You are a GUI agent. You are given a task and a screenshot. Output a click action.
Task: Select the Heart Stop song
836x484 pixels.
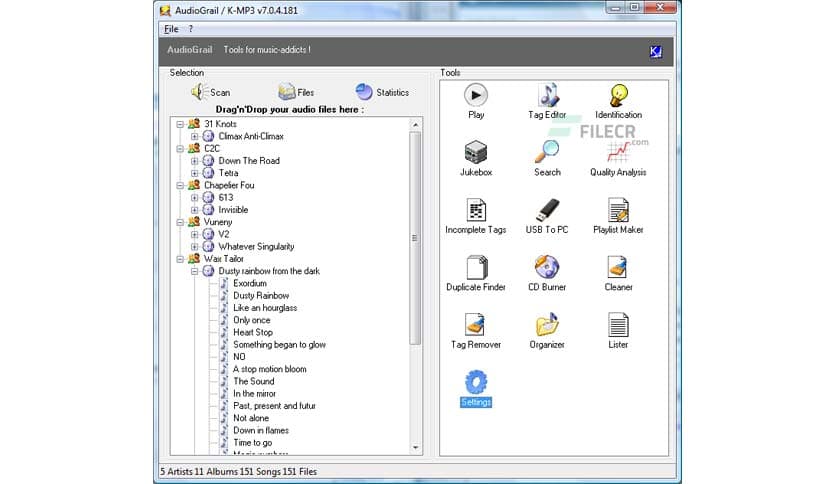(253, 333)
